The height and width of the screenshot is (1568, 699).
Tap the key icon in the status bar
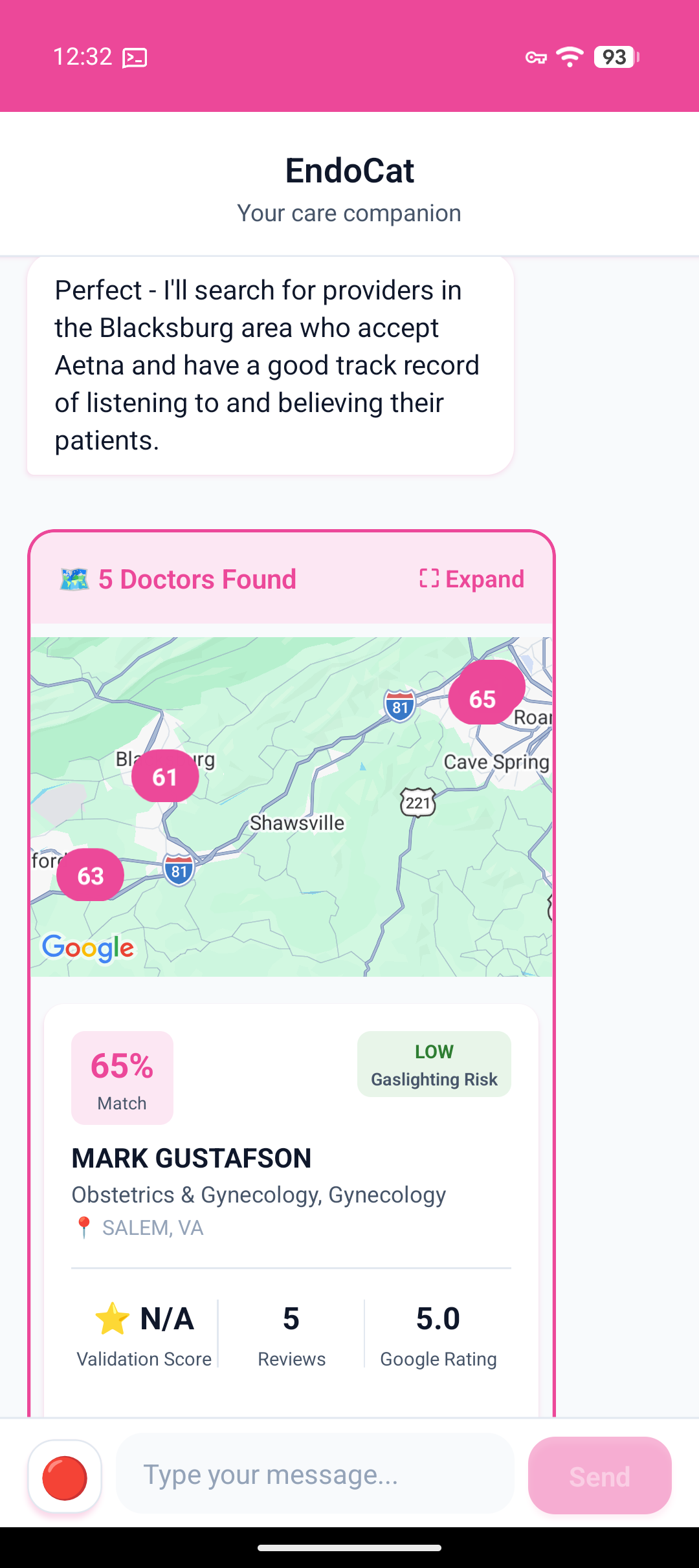[x=535, y=58]
